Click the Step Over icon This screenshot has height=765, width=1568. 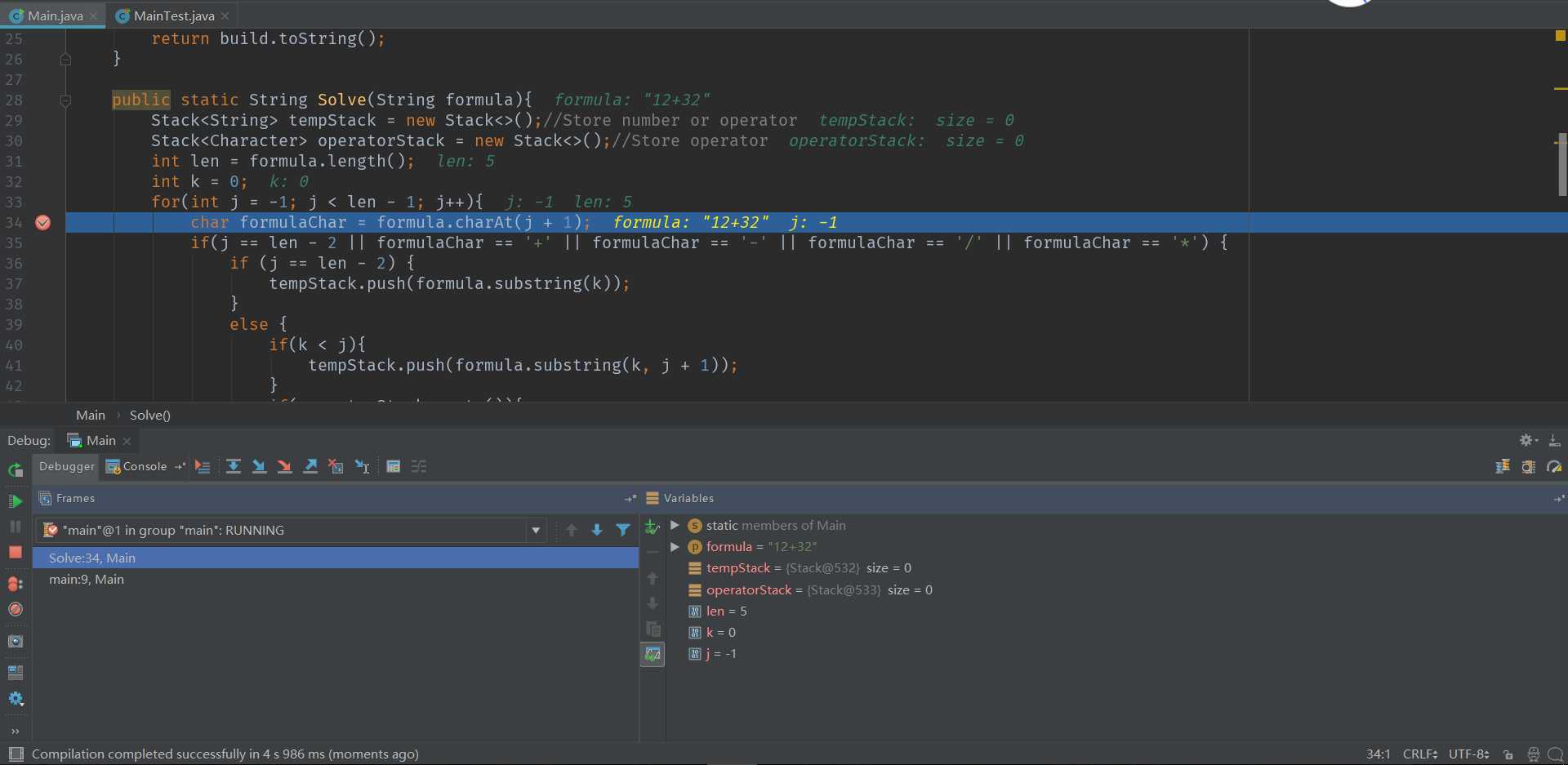(234, 466)
